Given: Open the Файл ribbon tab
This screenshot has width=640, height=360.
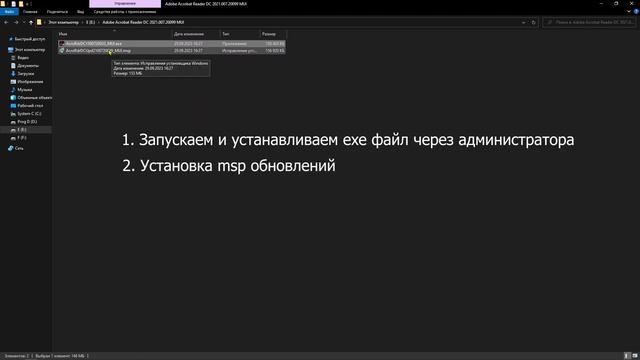Looking at the screenshot, I should pyautogui.click(x=9, y=12).
